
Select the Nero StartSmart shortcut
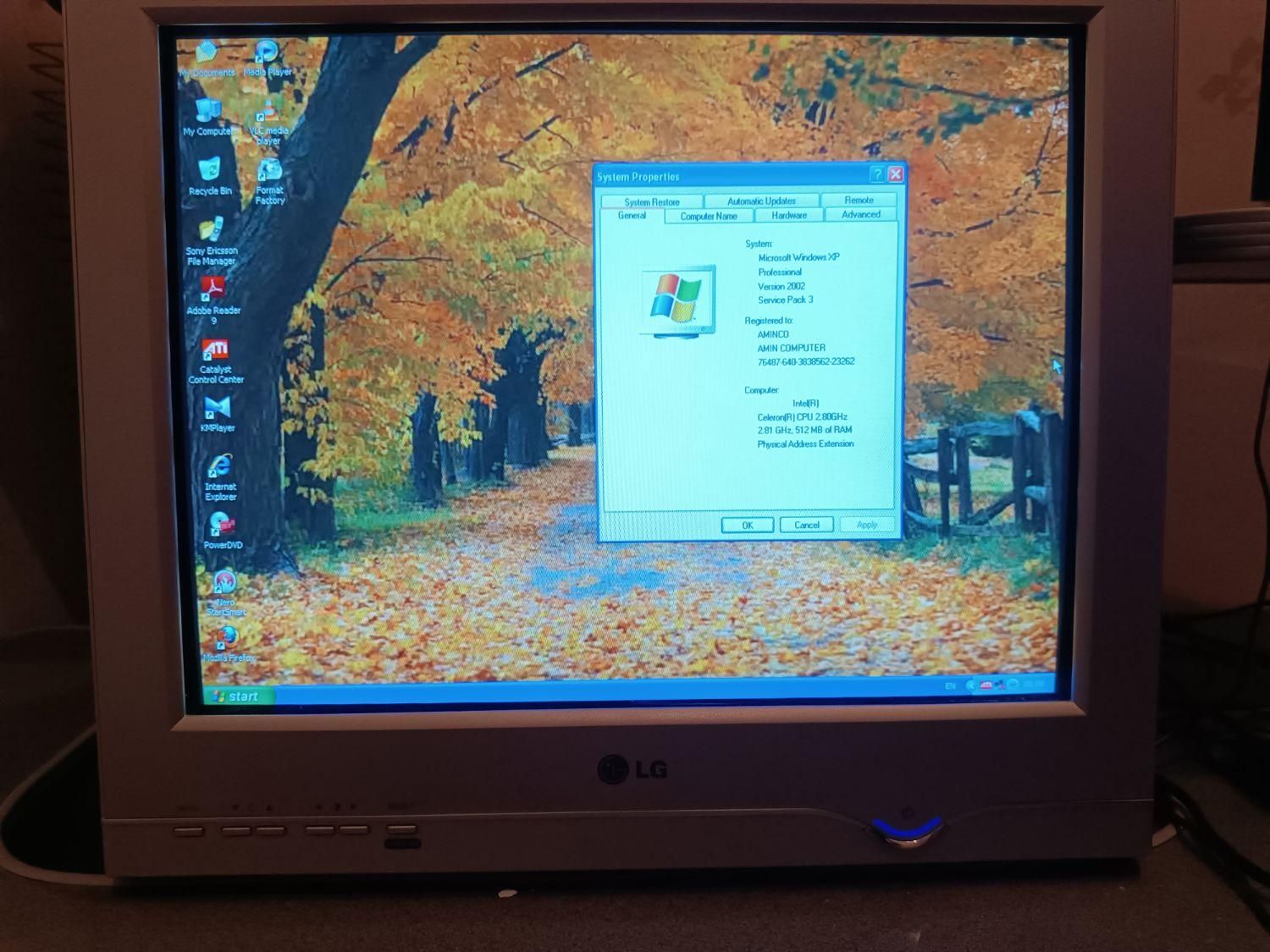point(225,594)
